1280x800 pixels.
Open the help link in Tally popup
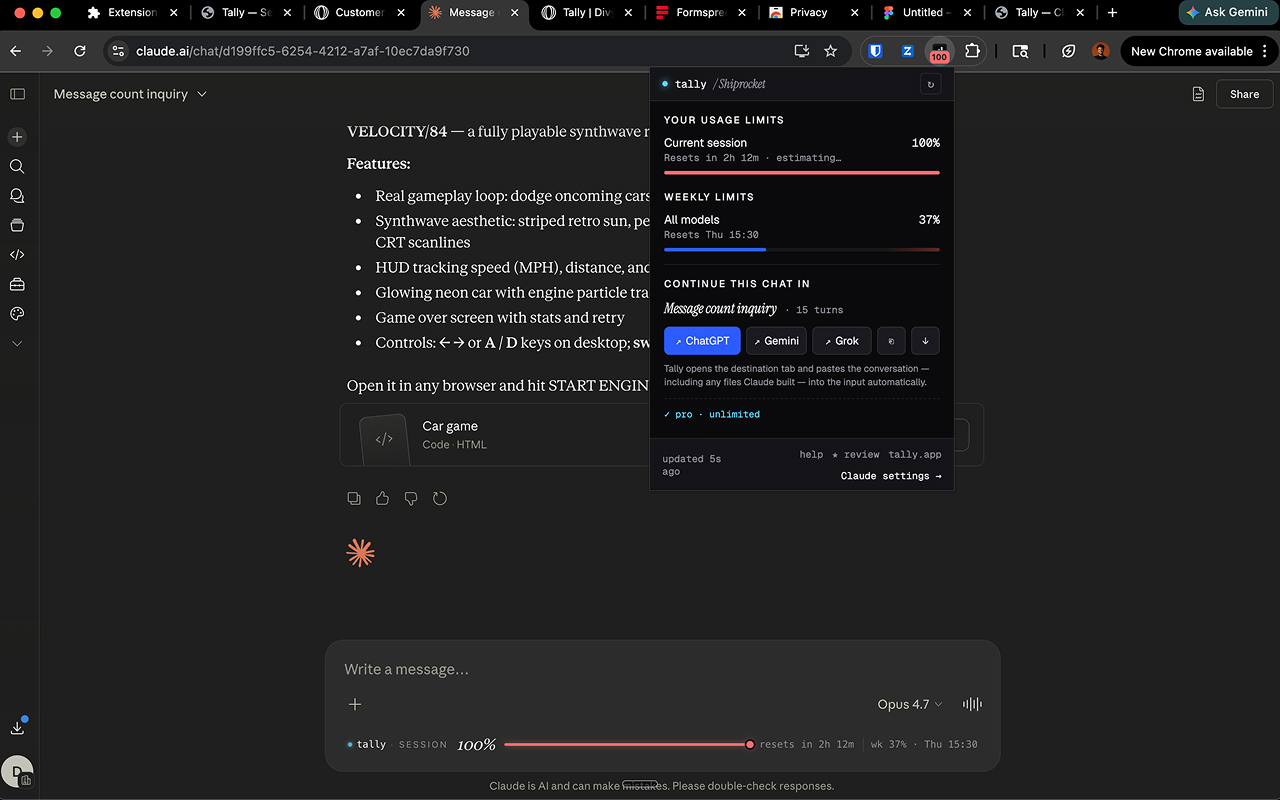(x=811, y=454)
